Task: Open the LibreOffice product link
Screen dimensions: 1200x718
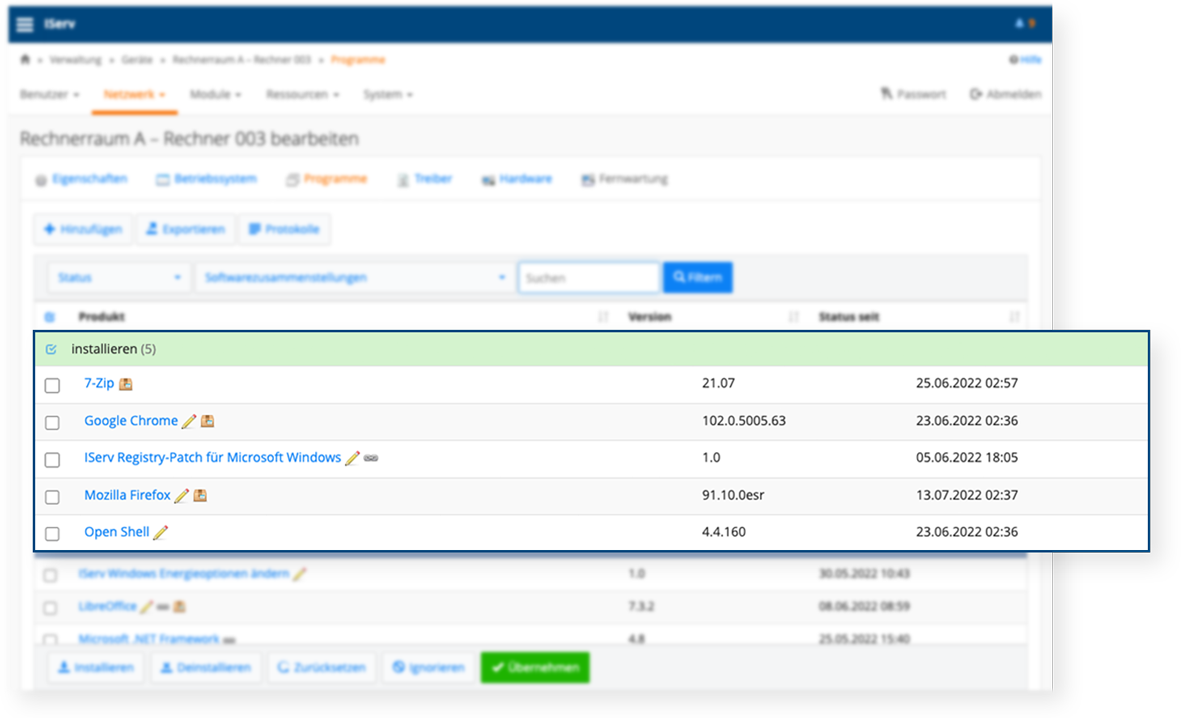Action: [108, 606]
